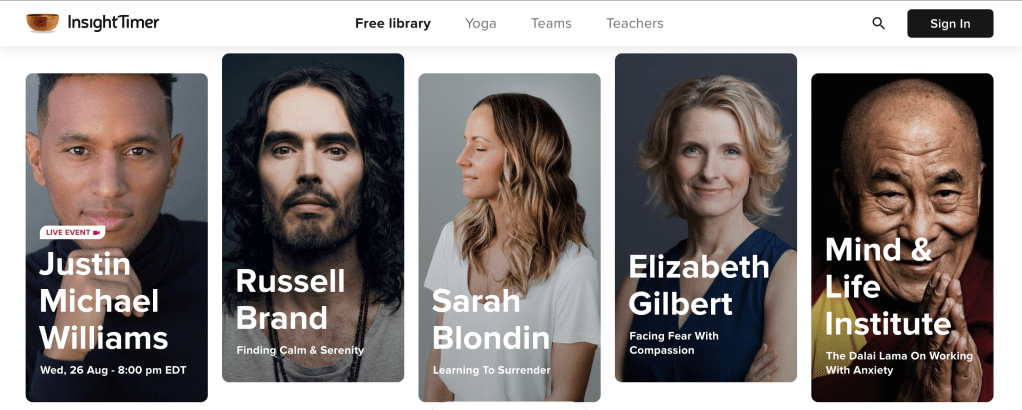Click the LIVE EVENT badge on Justin's card

[x=72, y=232]
